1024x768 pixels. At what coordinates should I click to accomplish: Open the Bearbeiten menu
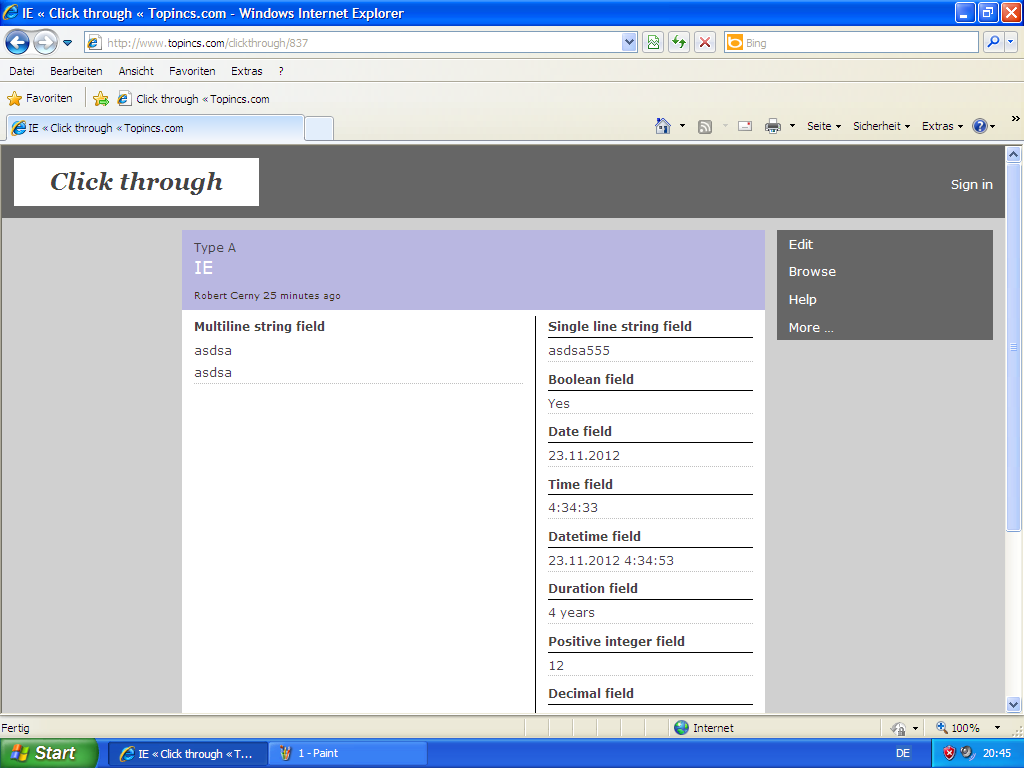click(76, 71)
